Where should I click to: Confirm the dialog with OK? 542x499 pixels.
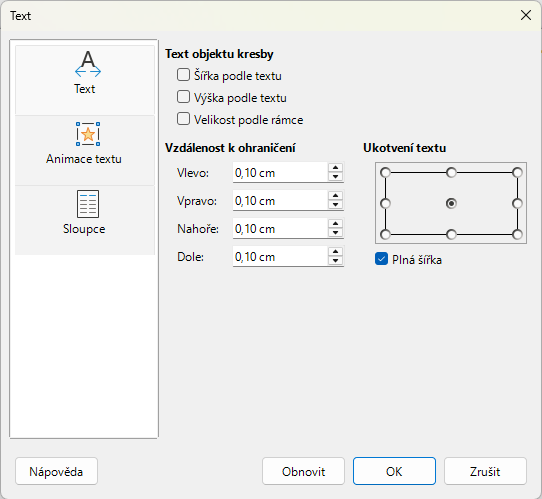point(394,471)
